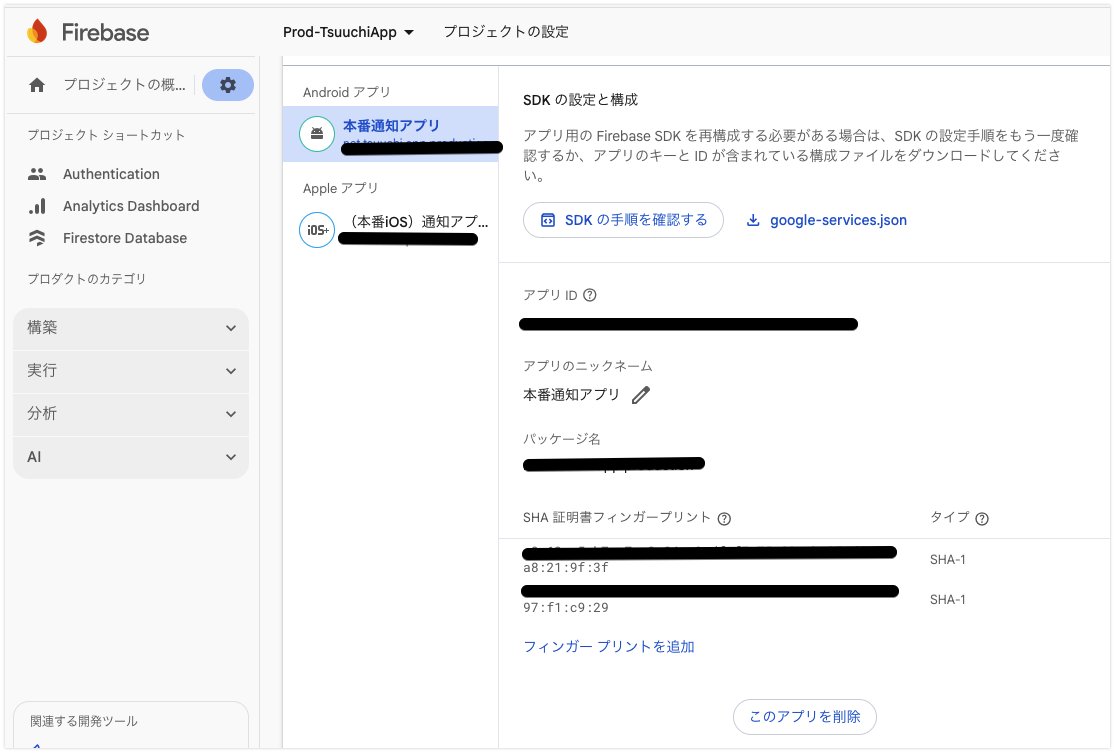Expand the 構築 category

(131, 328)
